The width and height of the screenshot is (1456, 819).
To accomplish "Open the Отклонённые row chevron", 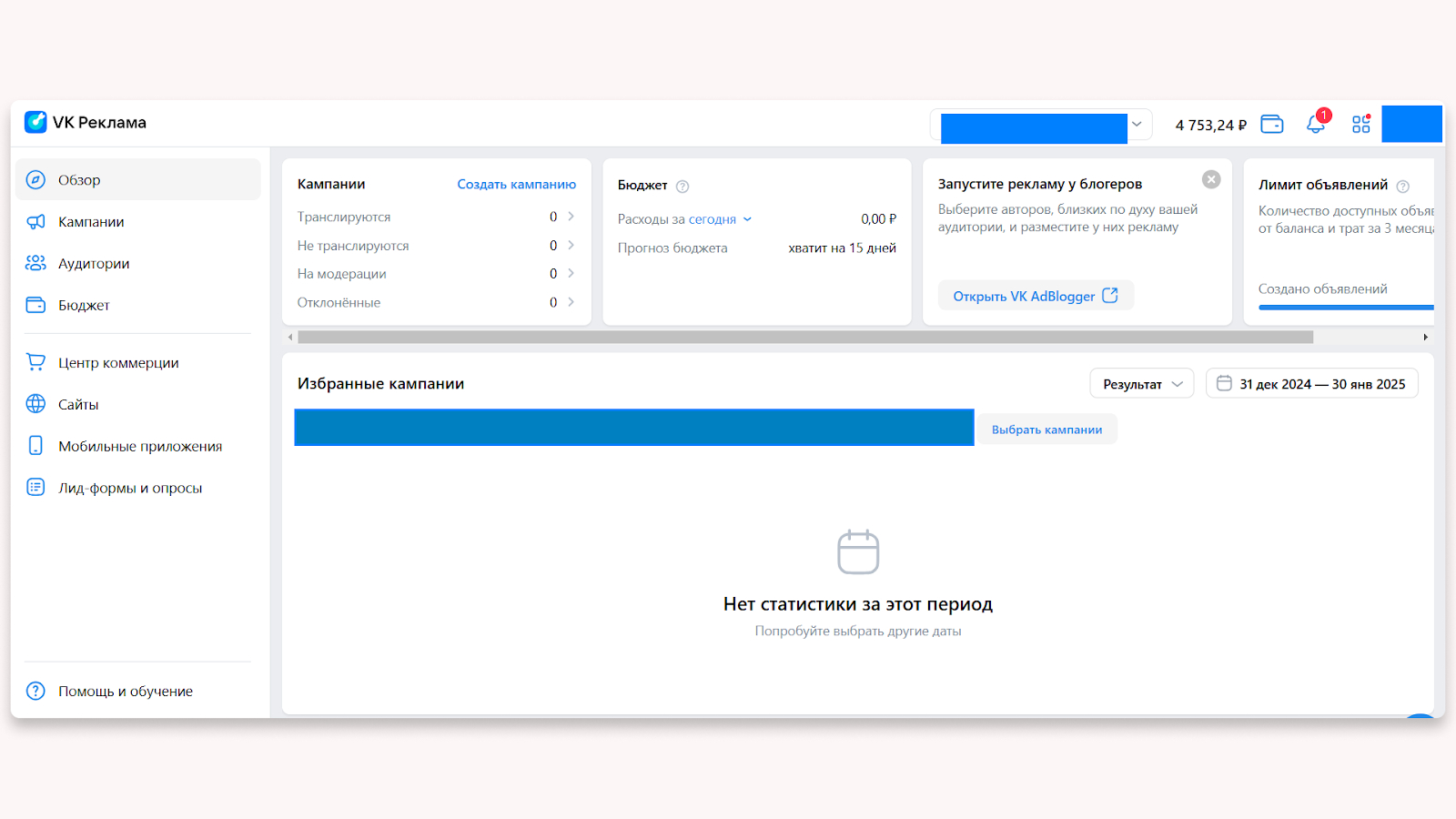I will (571, 302).
